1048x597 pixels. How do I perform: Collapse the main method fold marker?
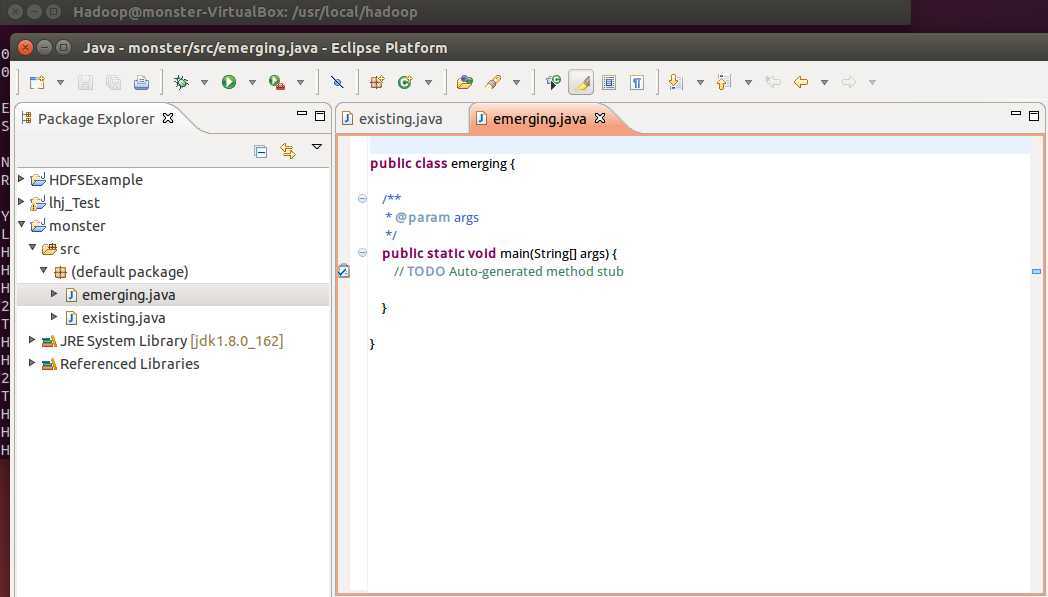point(362,253)
